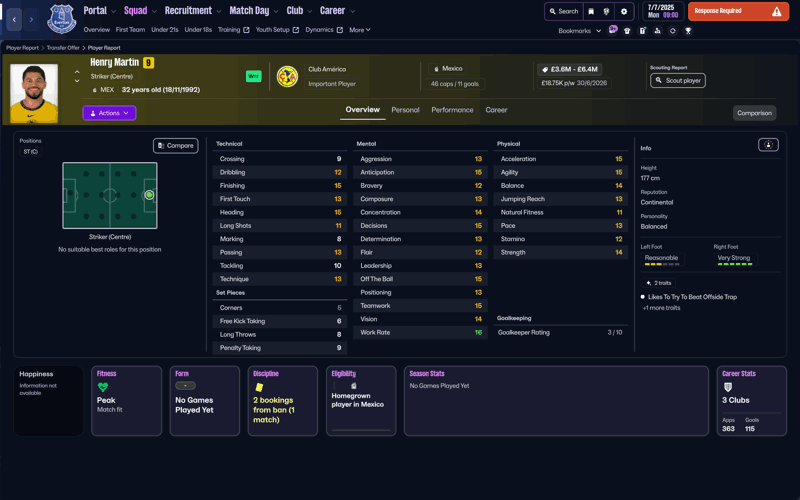The image size is (800, 500).
Task: Click the trophy icon in bookmarks bar
Action: tap(688, 31)
